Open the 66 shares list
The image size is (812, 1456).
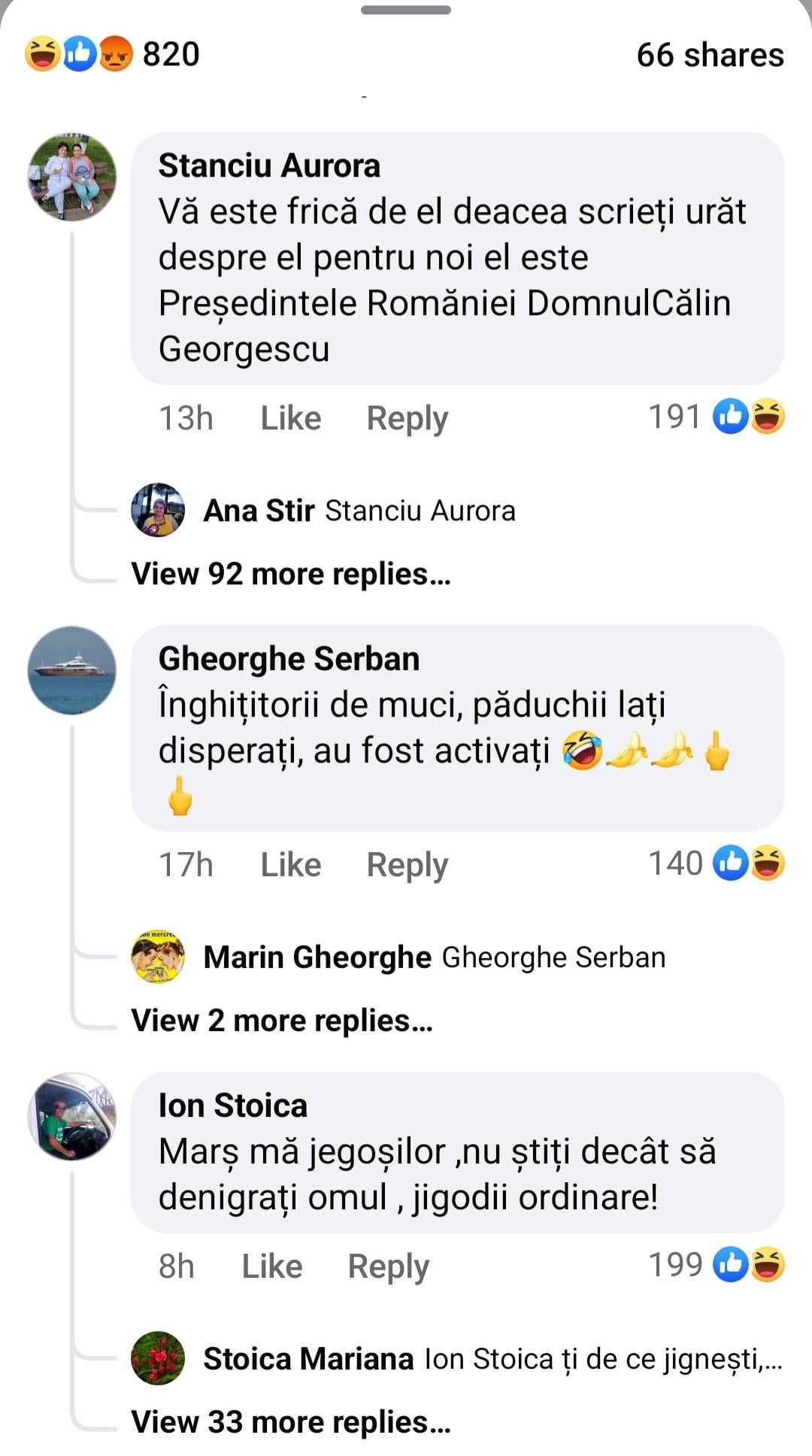[710, 55]
